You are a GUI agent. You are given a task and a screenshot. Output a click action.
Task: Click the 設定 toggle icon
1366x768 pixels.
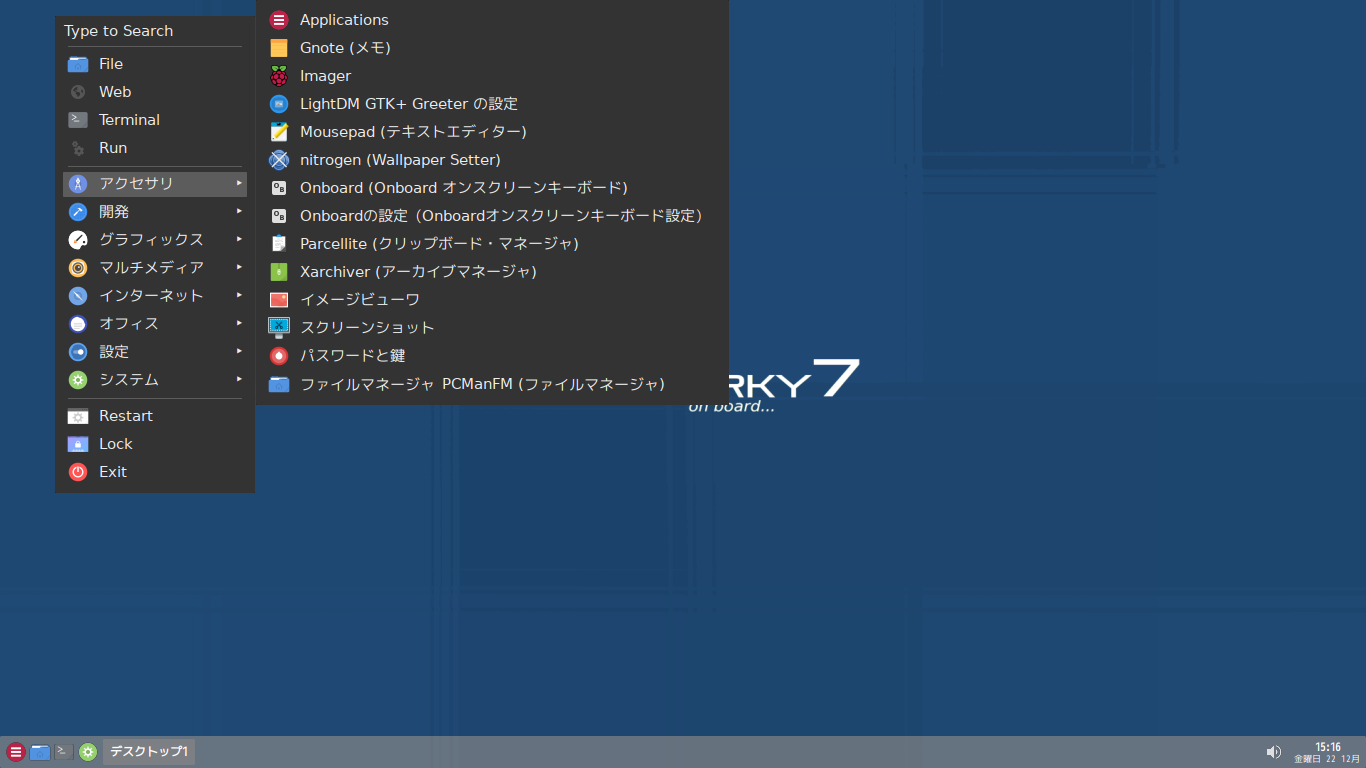(78, 352)
